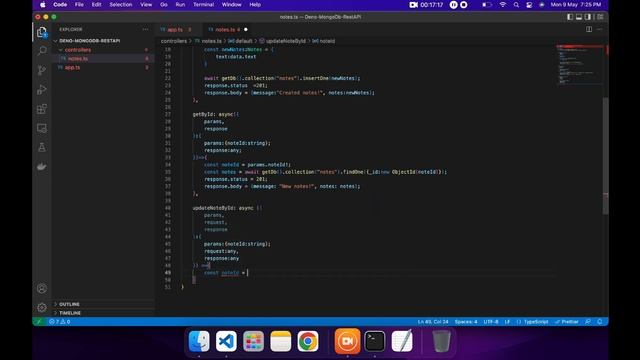
Task: Open the Run and Debug view
Action: pyautogui.click(x=42, y=89)
